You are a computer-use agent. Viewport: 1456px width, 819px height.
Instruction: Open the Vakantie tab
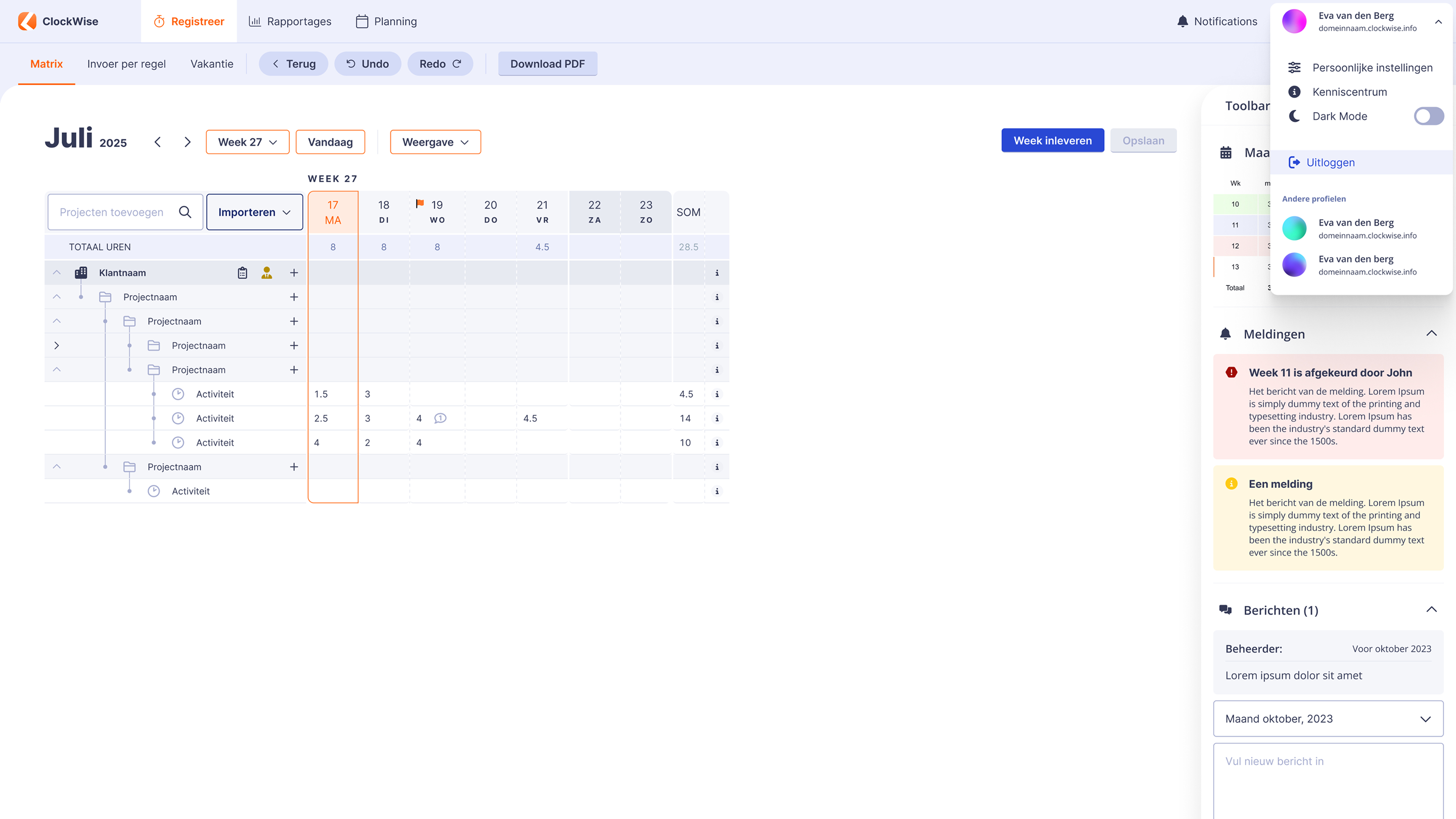(211, 64)
